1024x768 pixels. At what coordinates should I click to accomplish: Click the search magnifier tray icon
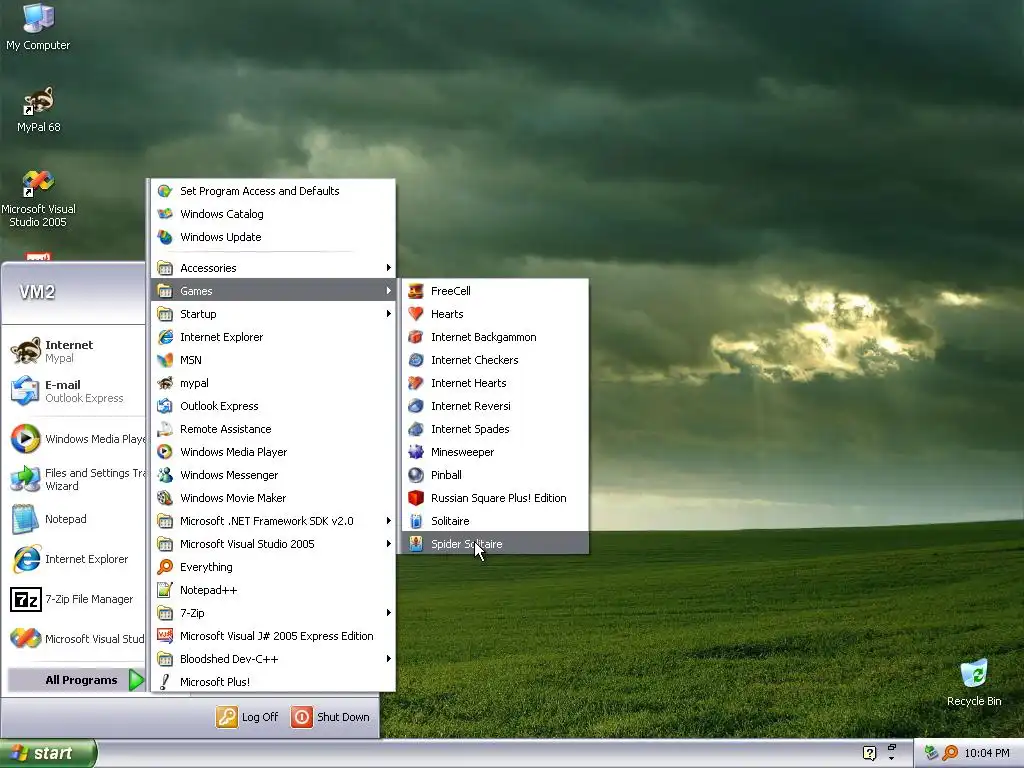950,753
